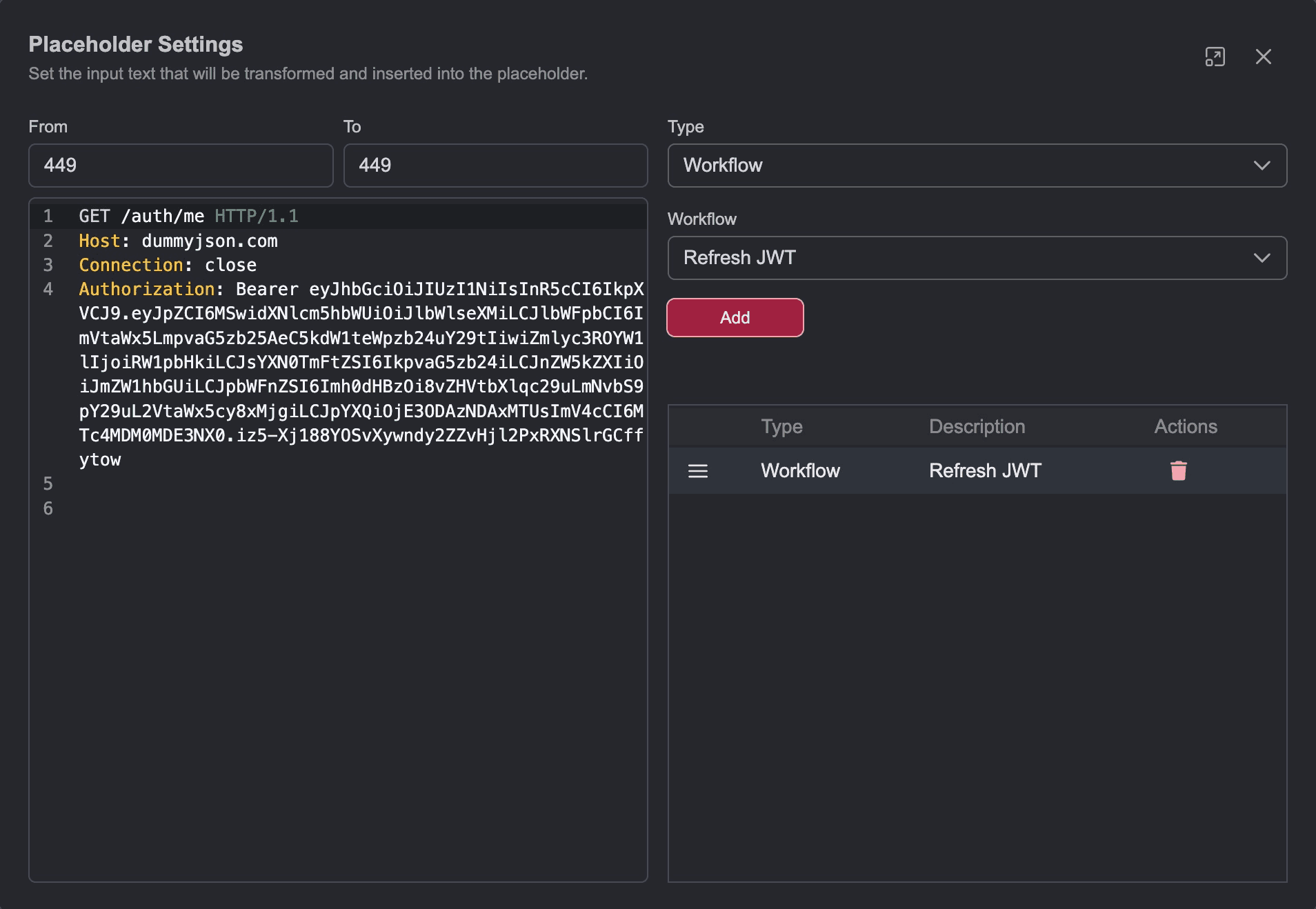
Task: Click the Host header line
Action: point(178,241)
